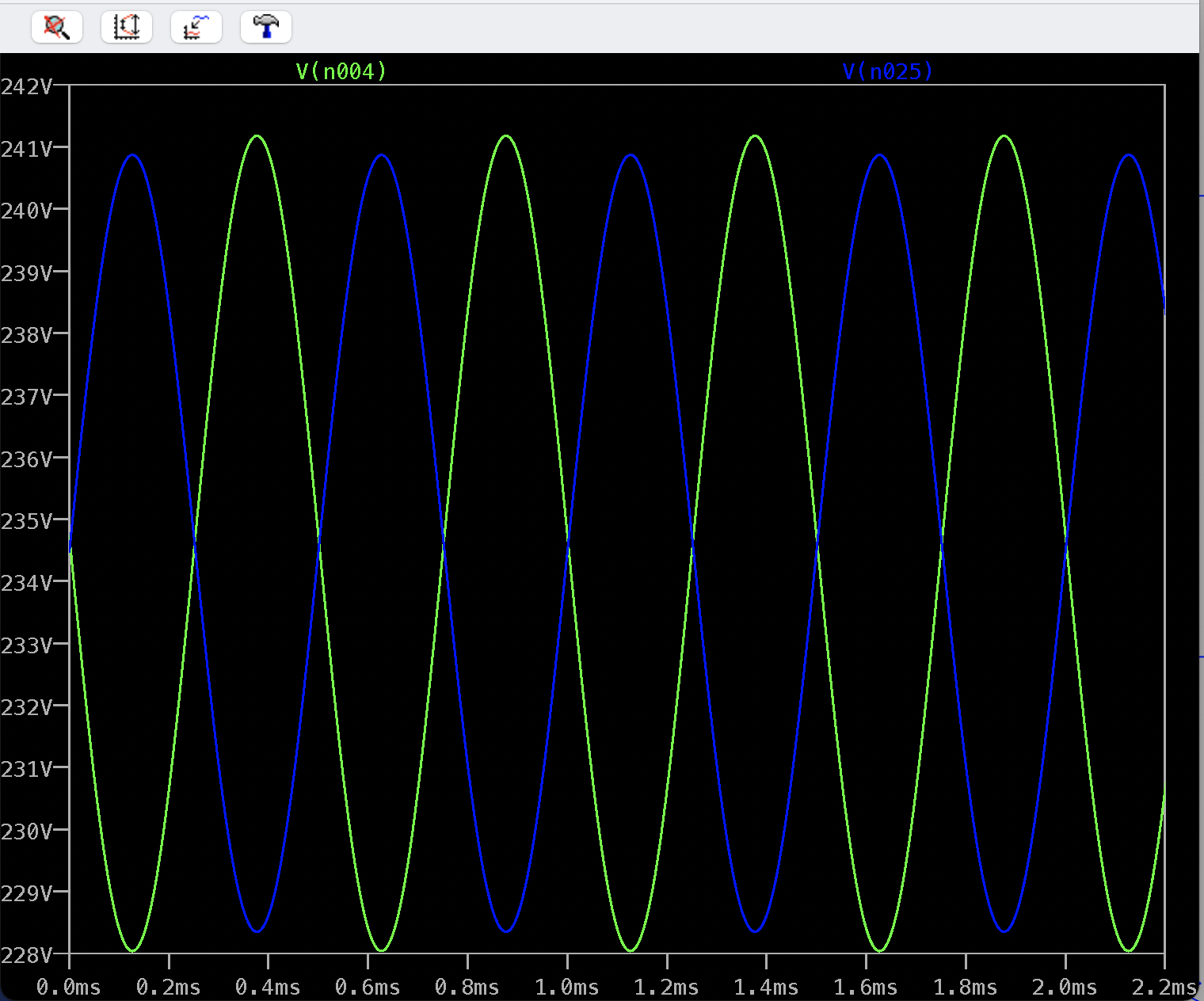Click the 231V vertical axis label

[27, 769]
